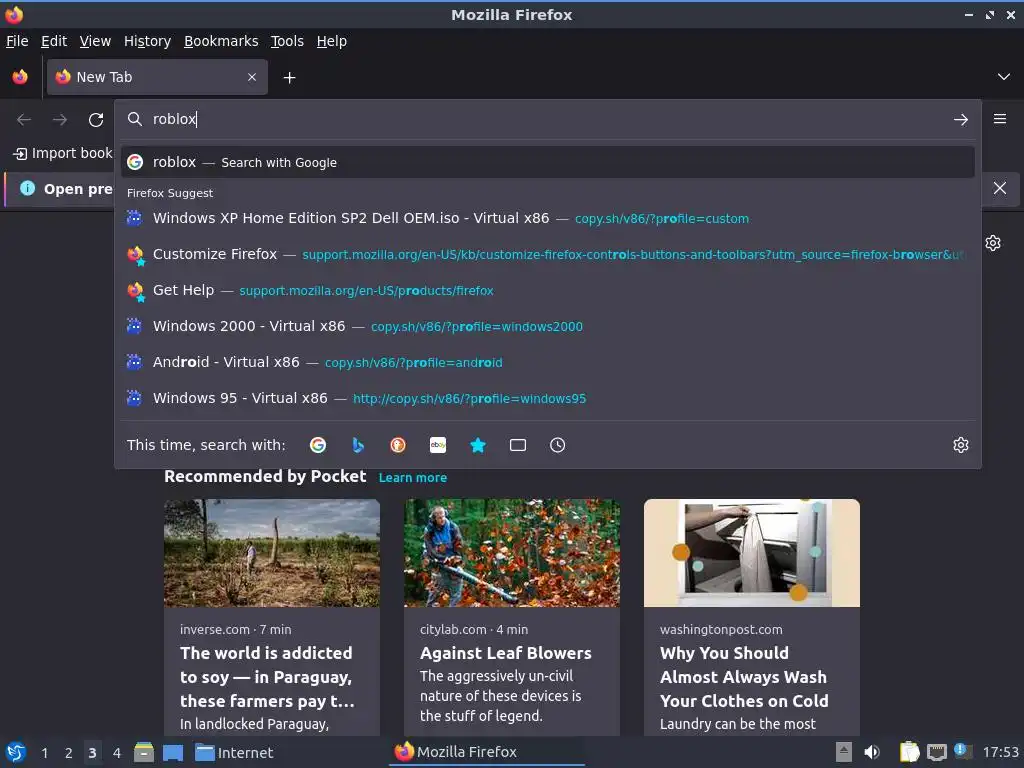1024x768 pixels.
Task: Search this time with Google icon
Action: click(318, 445)
